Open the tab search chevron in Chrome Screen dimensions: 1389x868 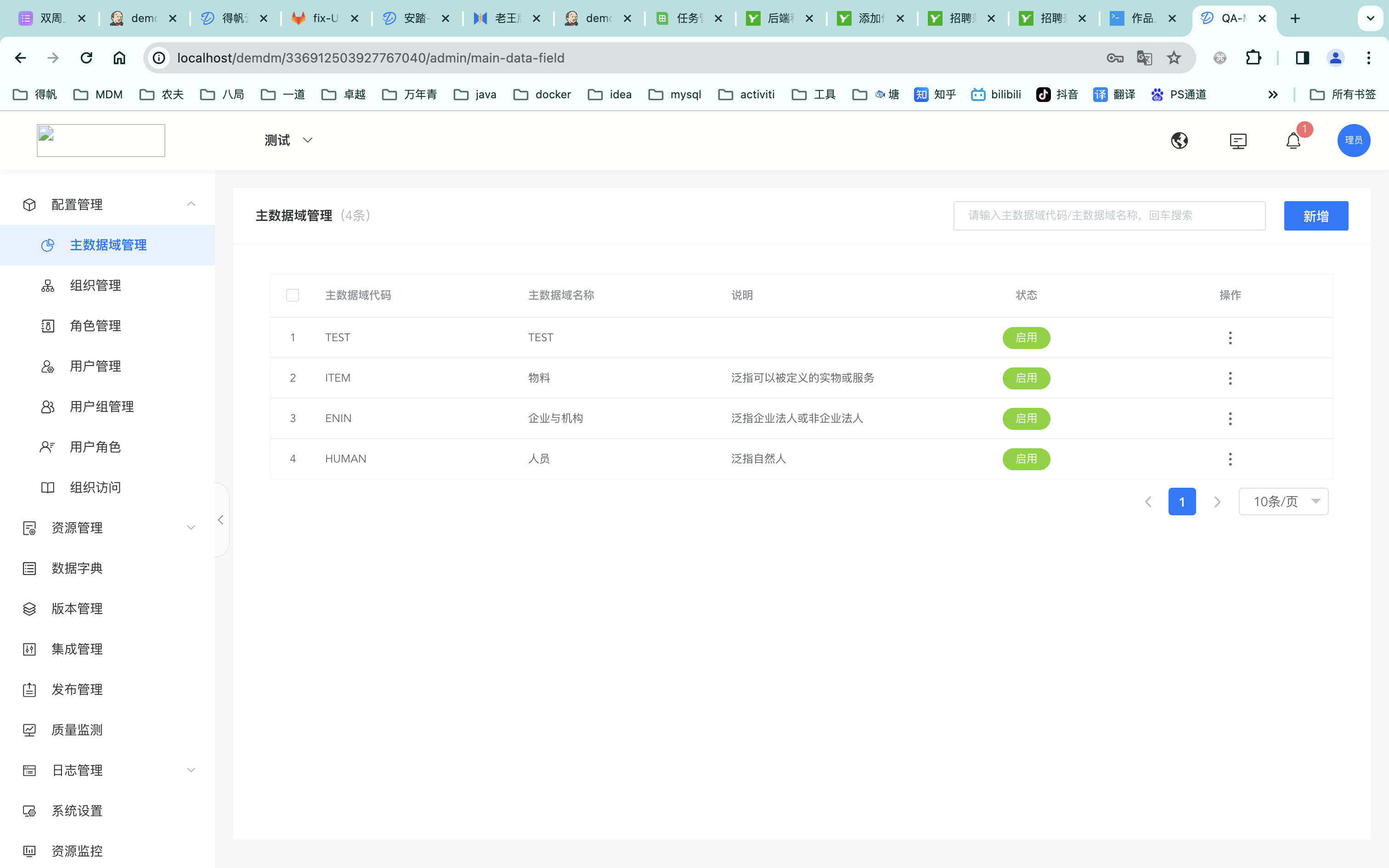click(1370, 18)
